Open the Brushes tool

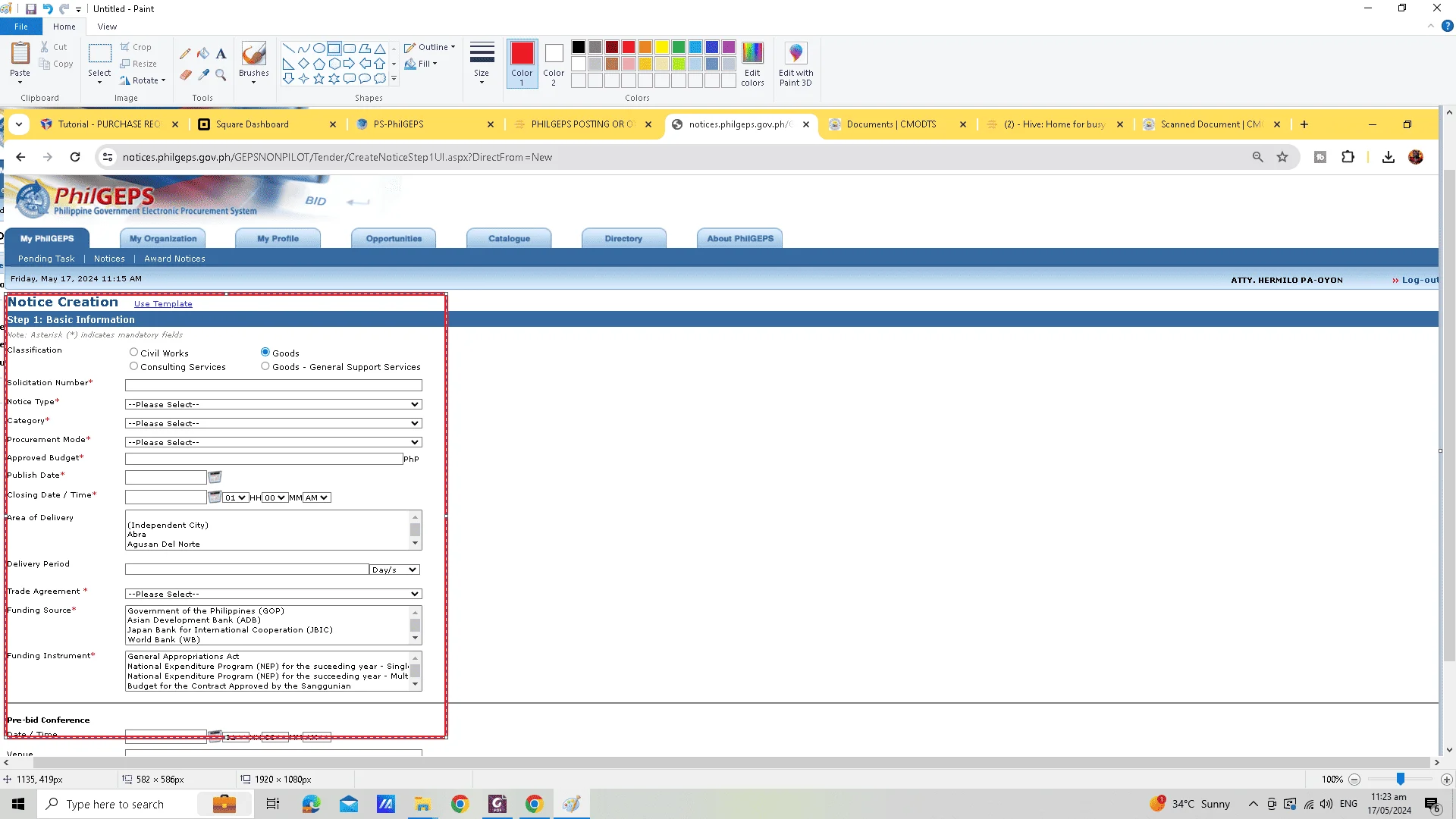click(253, 61)
